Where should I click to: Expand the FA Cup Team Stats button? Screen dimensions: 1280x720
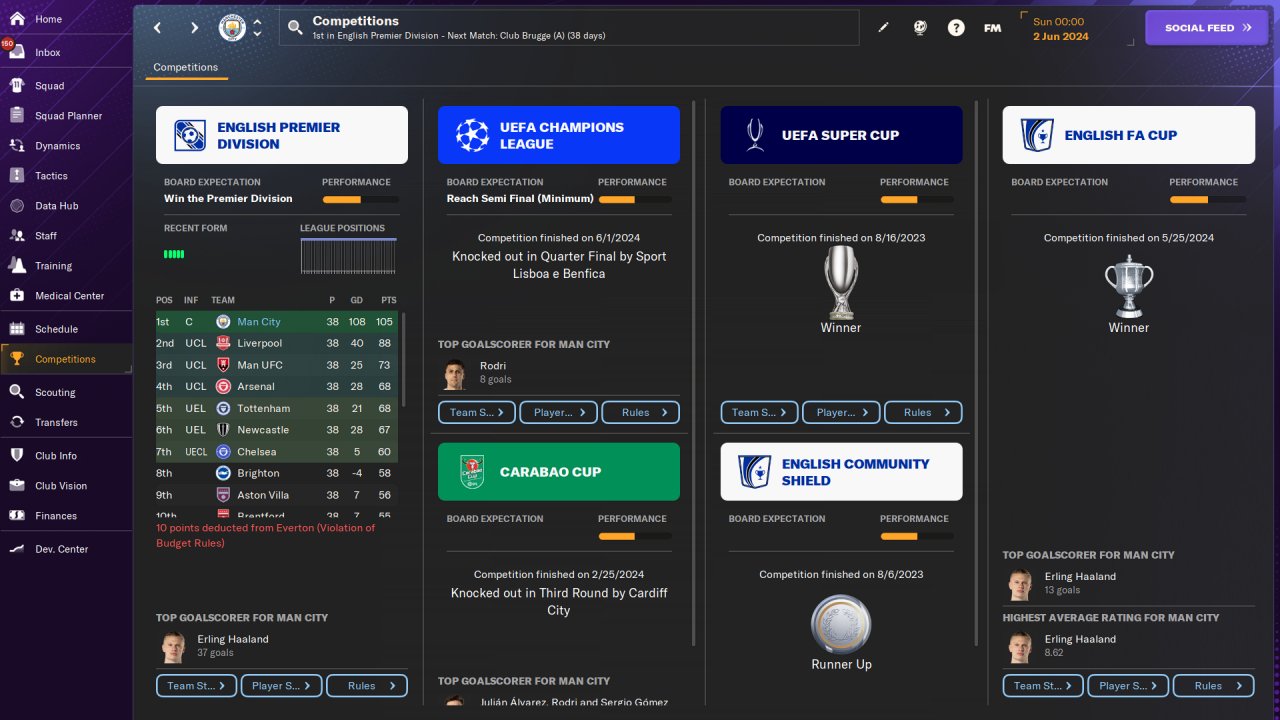1043,686
